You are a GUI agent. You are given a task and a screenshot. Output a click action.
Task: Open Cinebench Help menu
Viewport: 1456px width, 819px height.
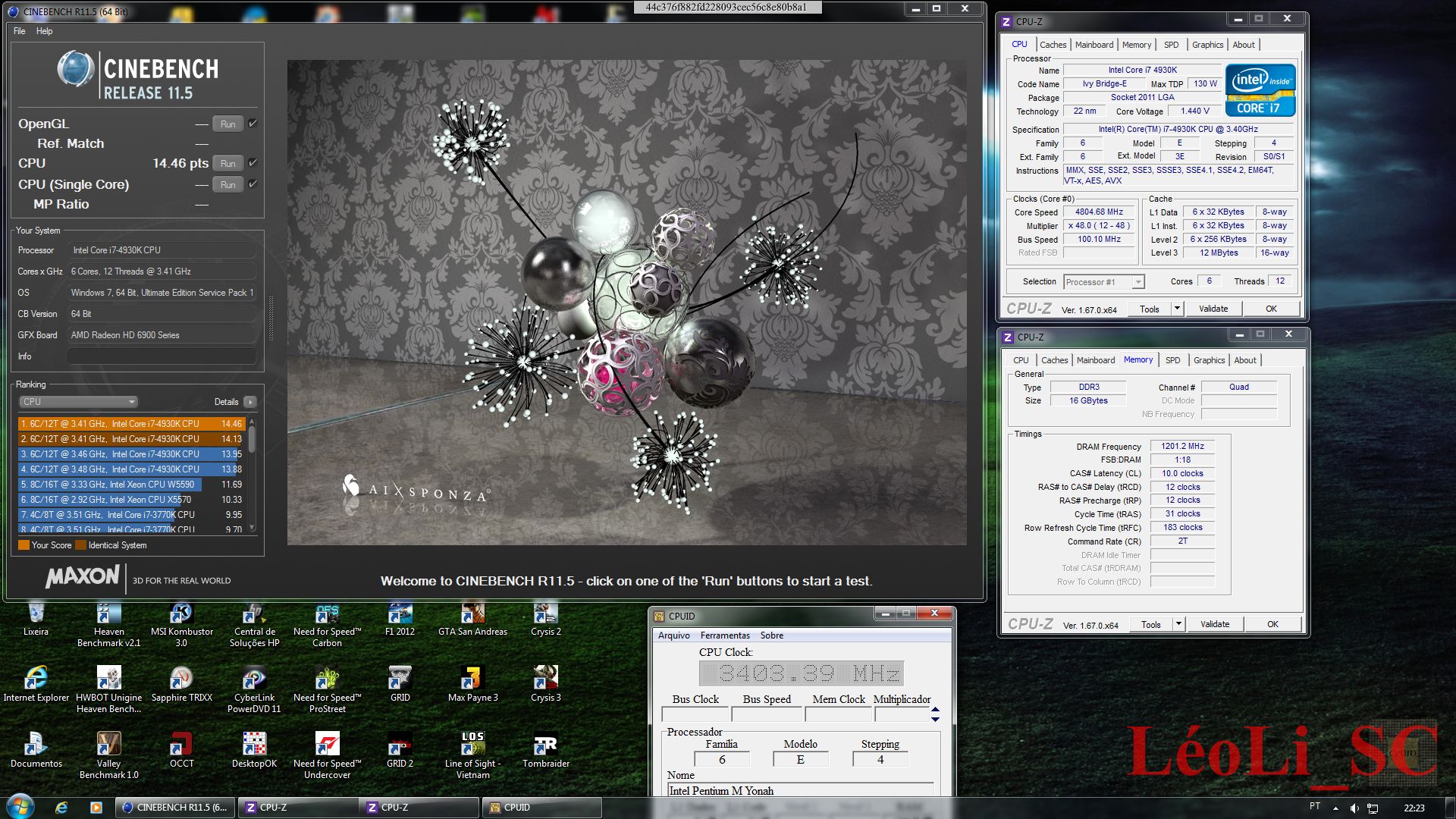pyautogui.click(x=44, y=31)
